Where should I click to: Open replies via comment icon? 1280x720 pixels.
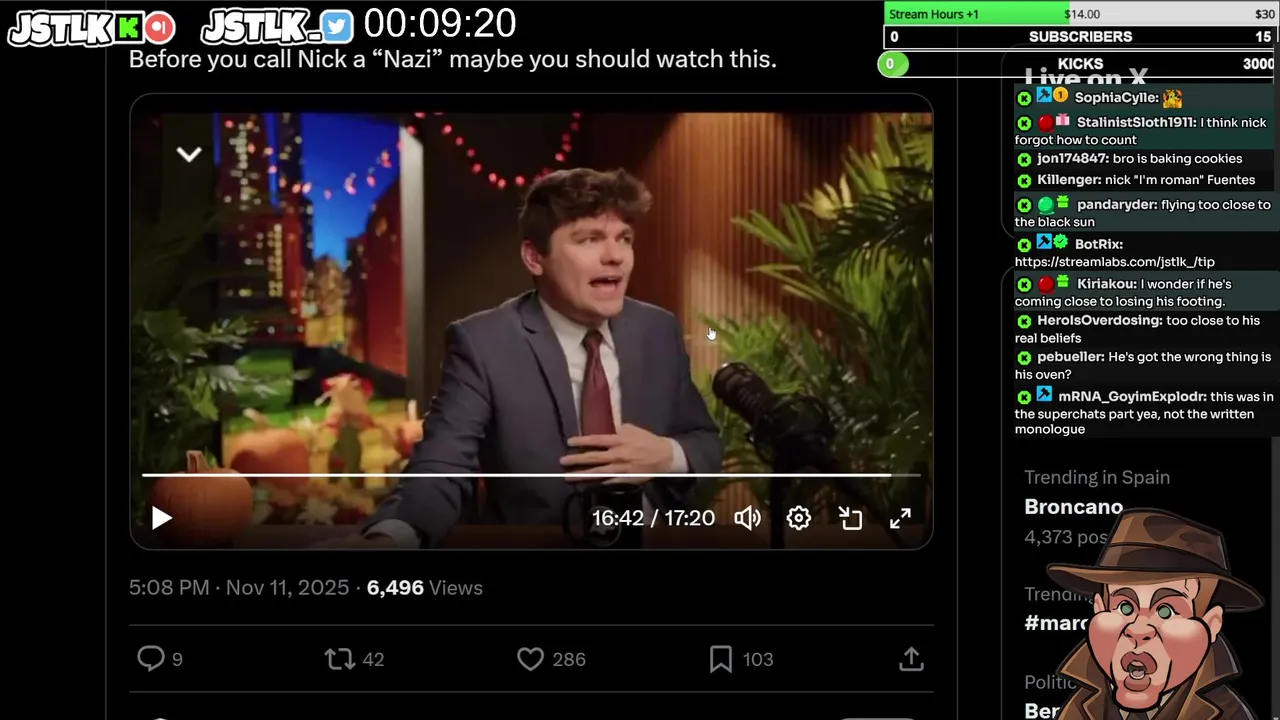[x=150, y=658]
